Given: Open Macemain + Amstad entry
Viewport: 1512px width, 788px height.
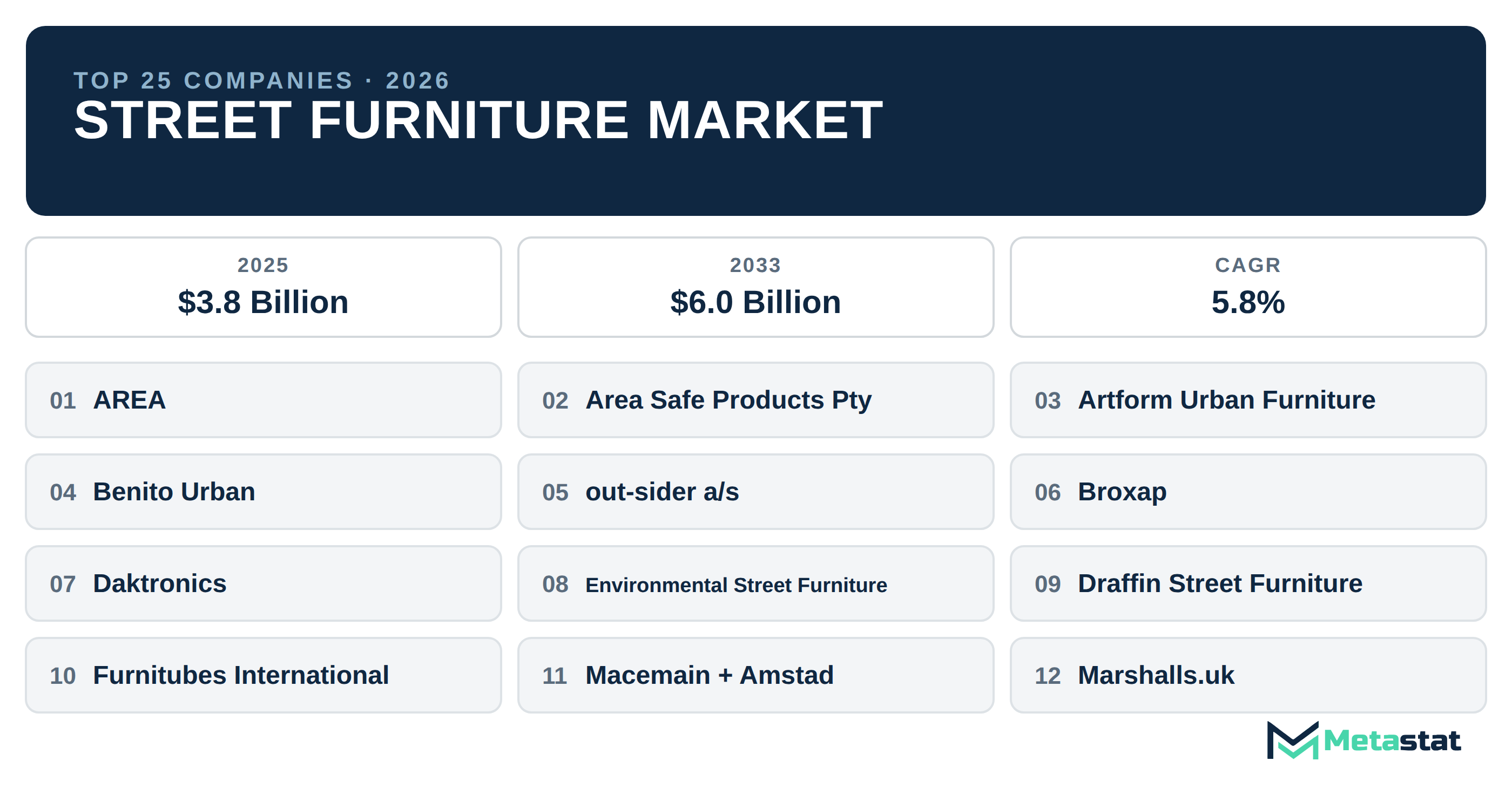Looking at the screenshot, I should (x=756, y=675).
